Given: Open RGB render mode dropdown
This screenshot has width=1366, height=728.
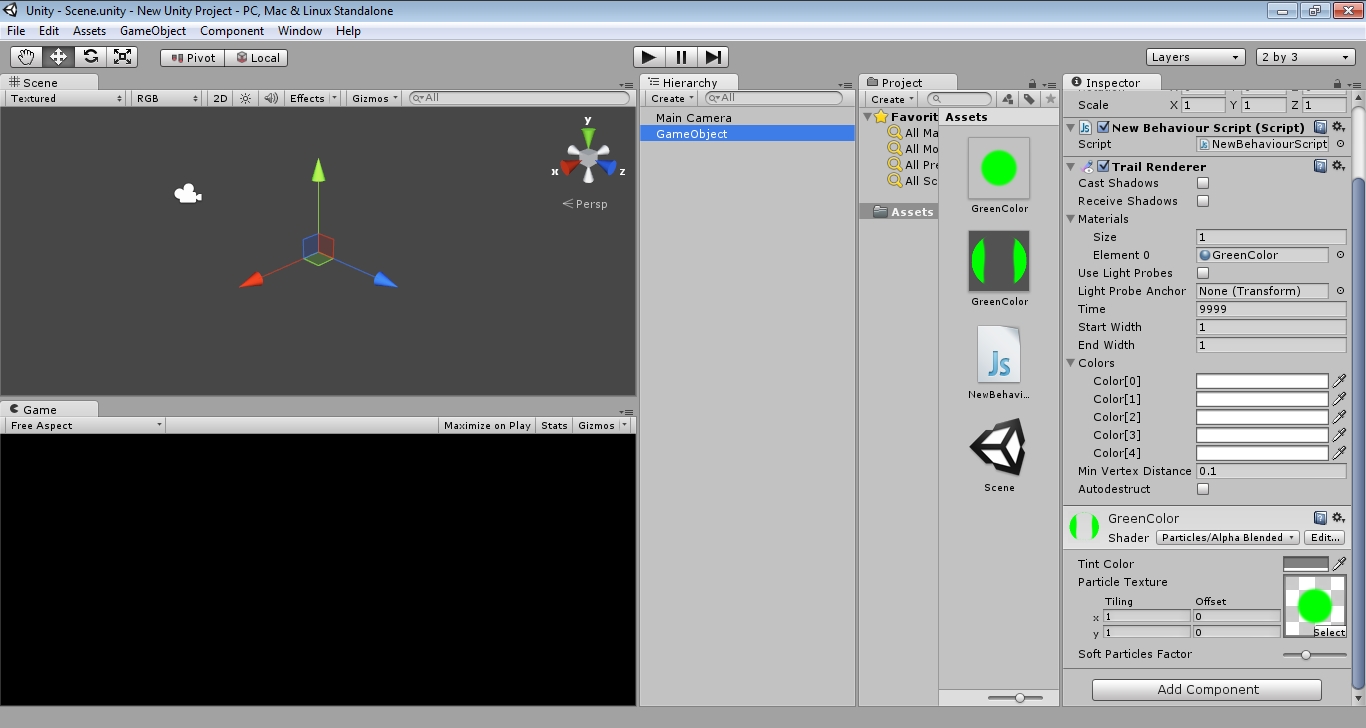Looking at the screenshot, I should coord(167,98).
